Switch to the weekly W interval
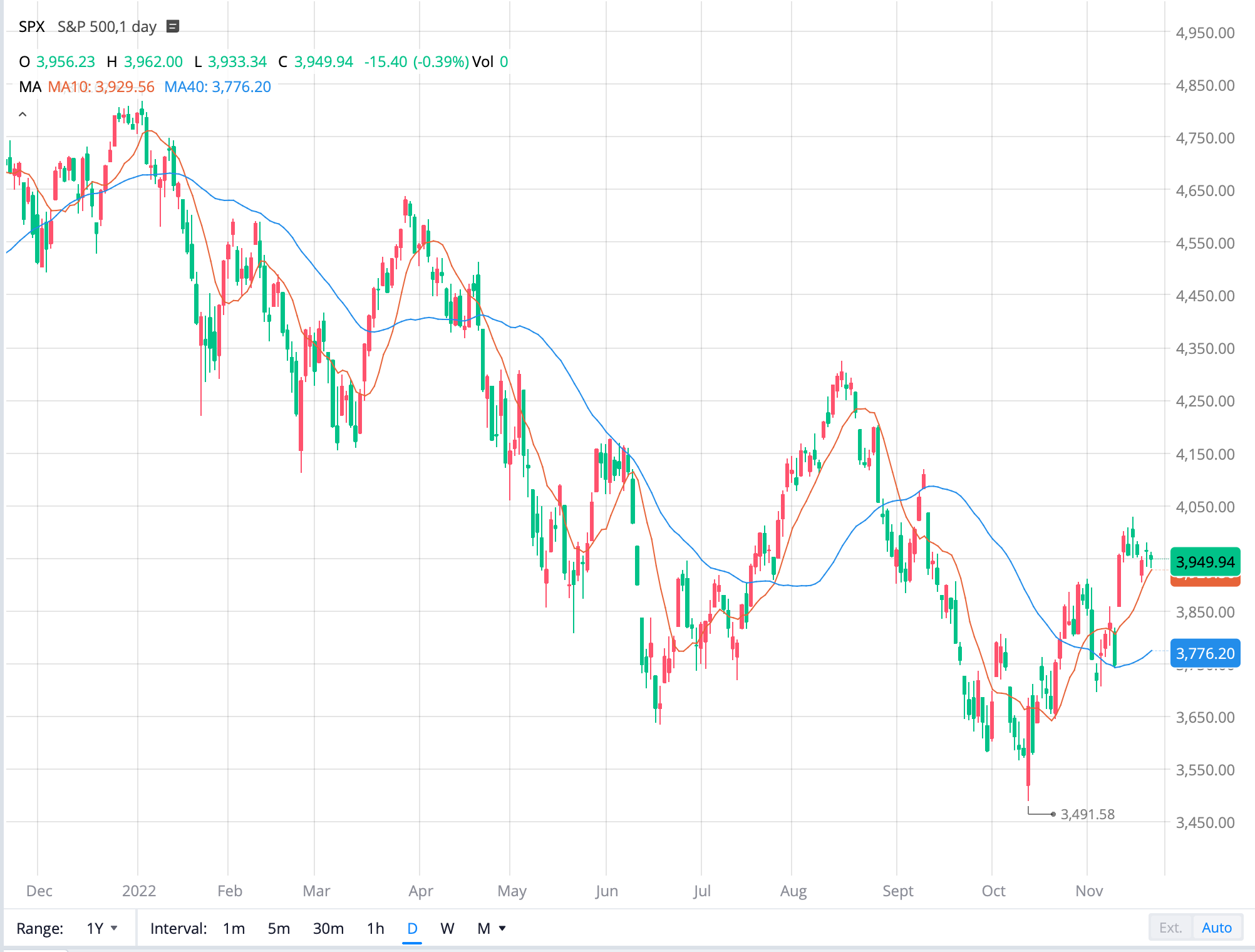This screenshot has height=952, width=1255. [447, 929]
